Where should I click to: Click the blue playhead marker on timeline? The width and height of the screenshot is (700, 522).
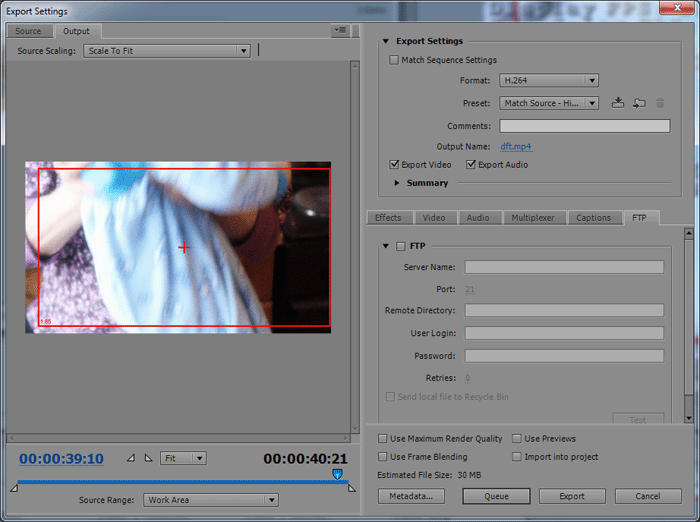click(x=337, y=474)
